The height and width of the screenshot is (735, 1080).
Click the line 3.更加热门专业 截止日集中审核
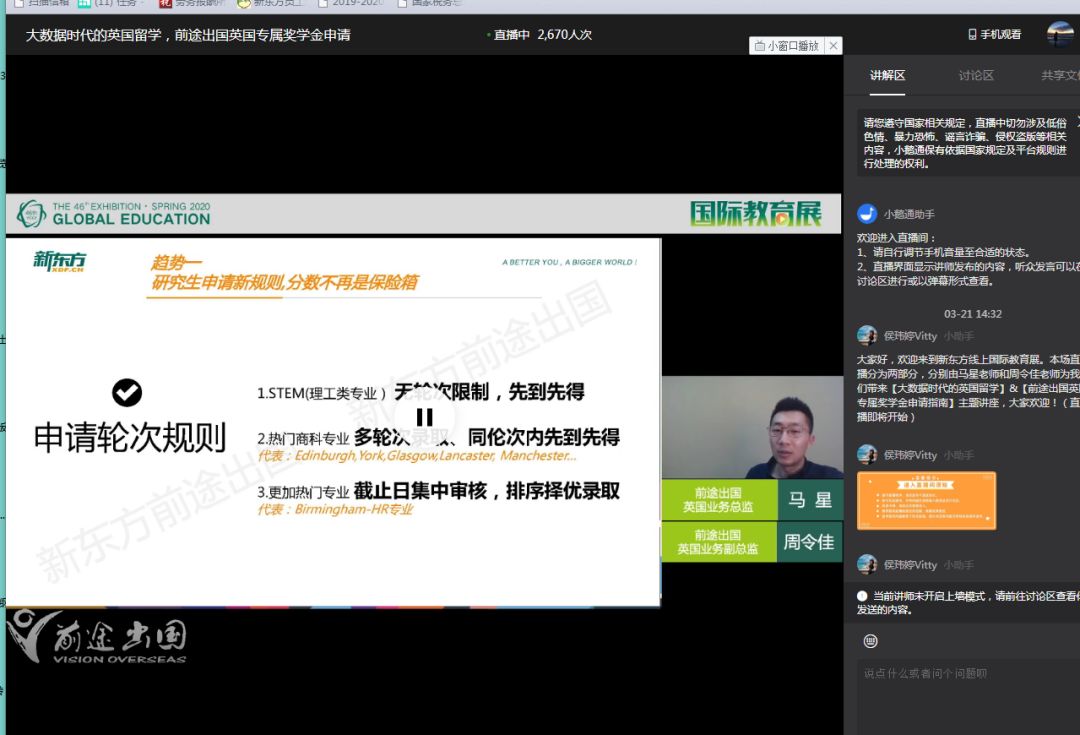[x=439, y=491]
